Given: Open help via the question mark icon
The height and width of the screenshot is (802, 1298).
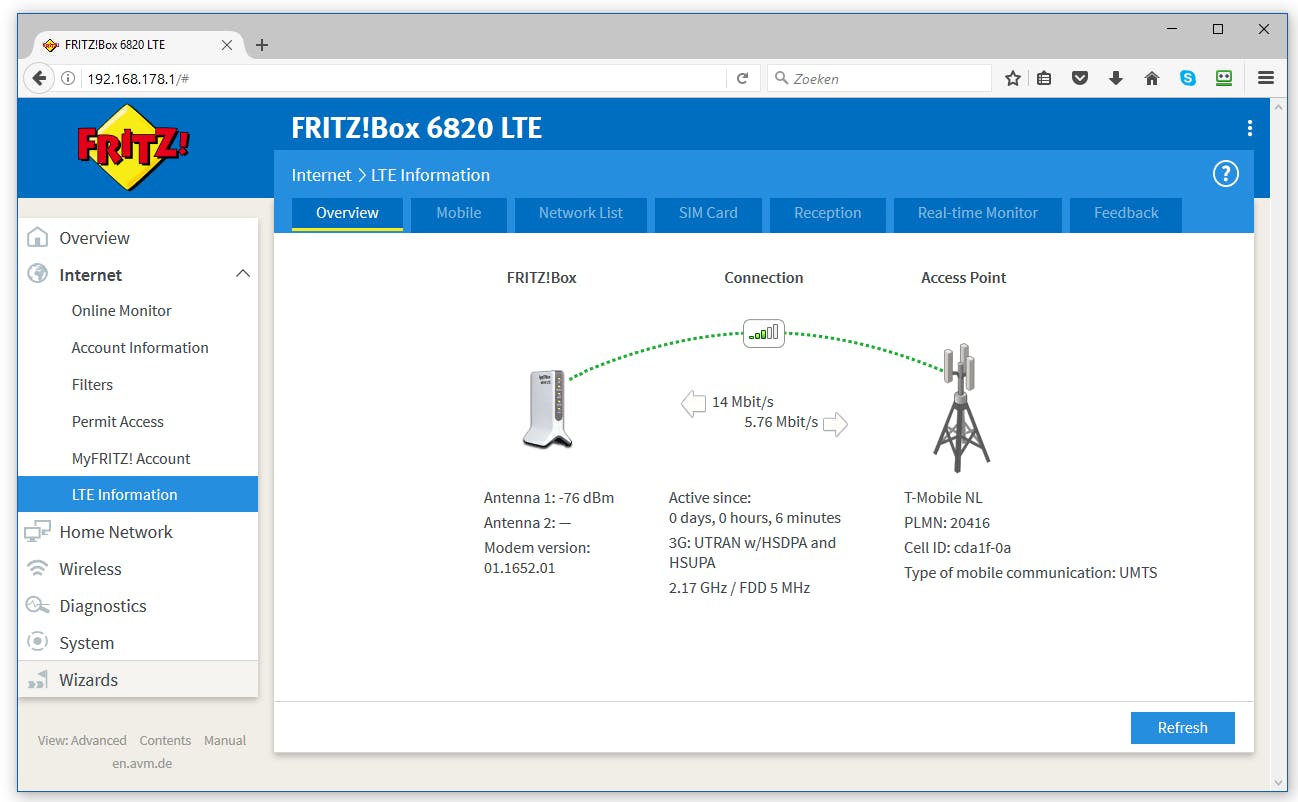Looking at the screenshot, I should tap(1225, 173).
